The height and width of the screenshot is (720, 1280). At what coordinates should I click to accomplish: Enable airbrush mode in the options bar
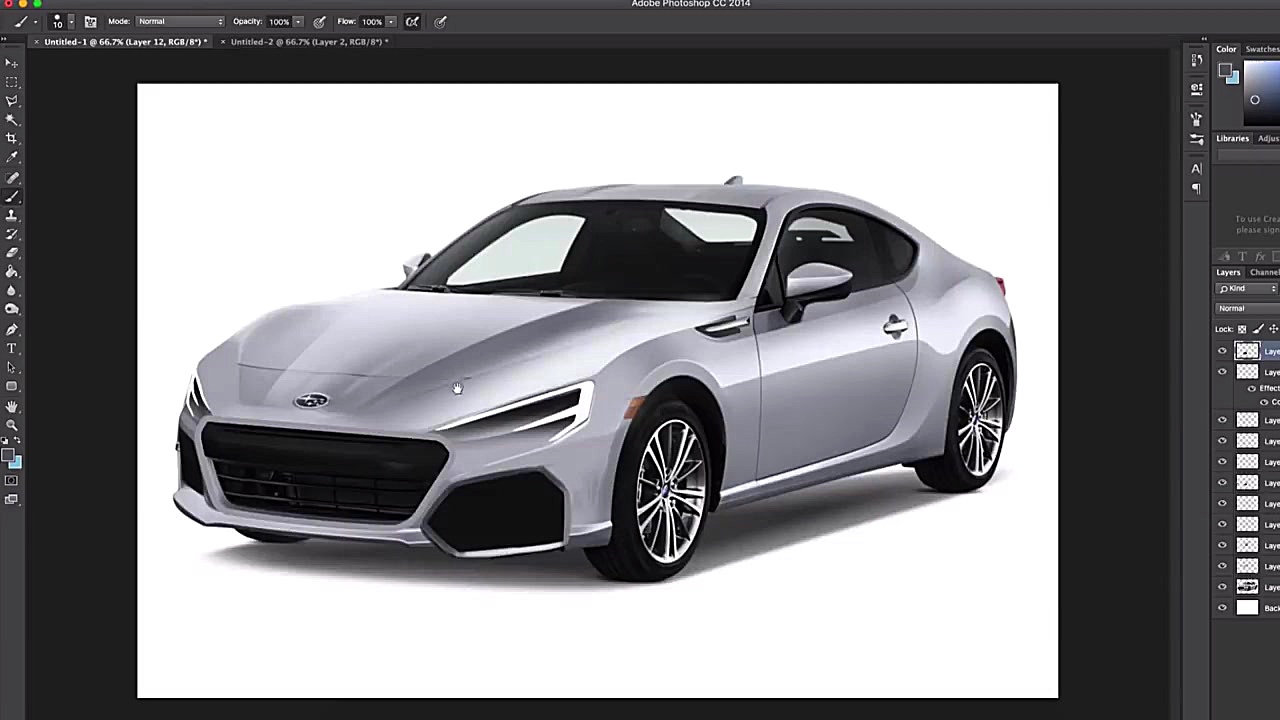click(412, 21)
